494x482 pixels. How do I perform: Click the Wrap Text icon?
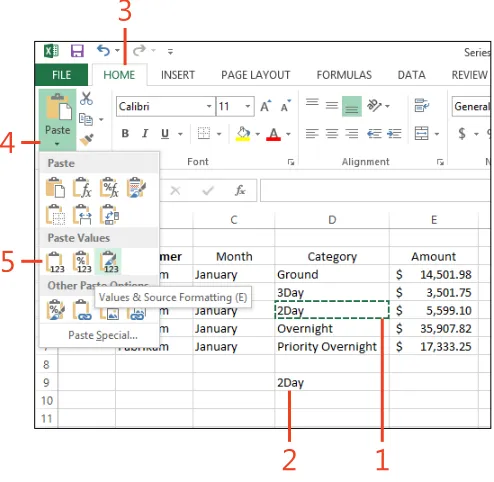coord(422,105)
